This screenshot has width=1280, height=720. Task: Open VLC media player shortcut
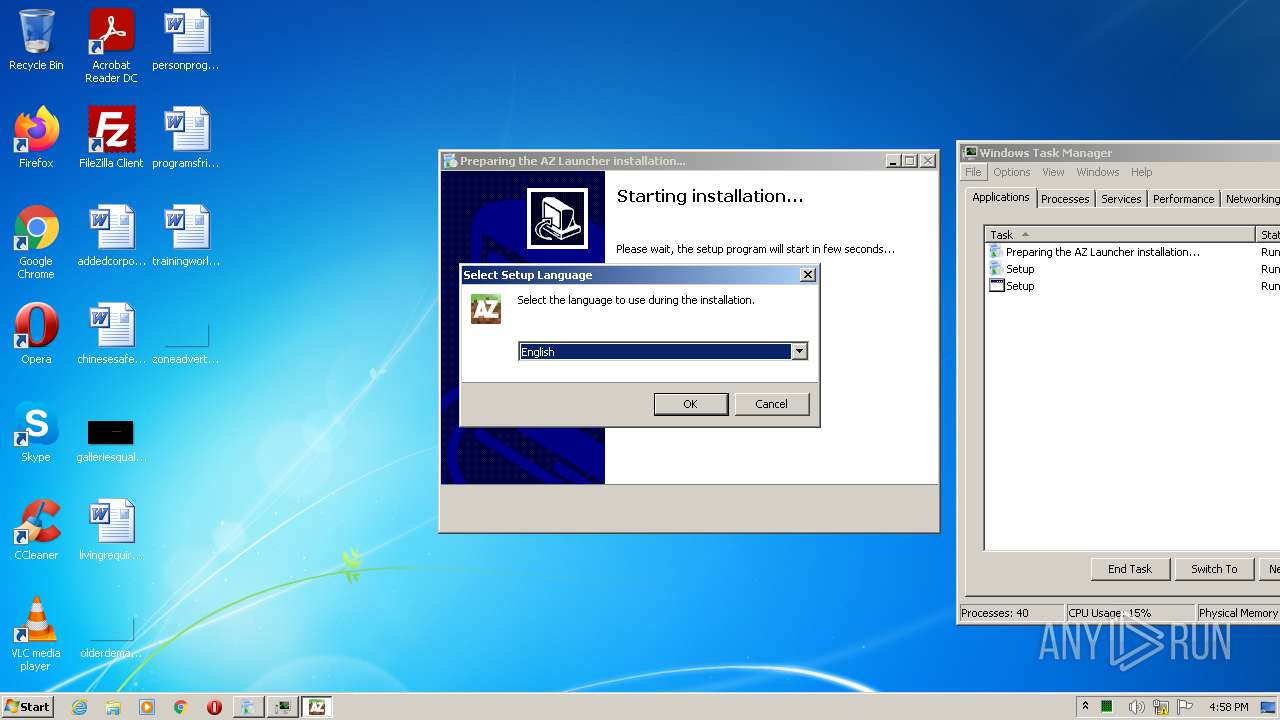point(36,634)
